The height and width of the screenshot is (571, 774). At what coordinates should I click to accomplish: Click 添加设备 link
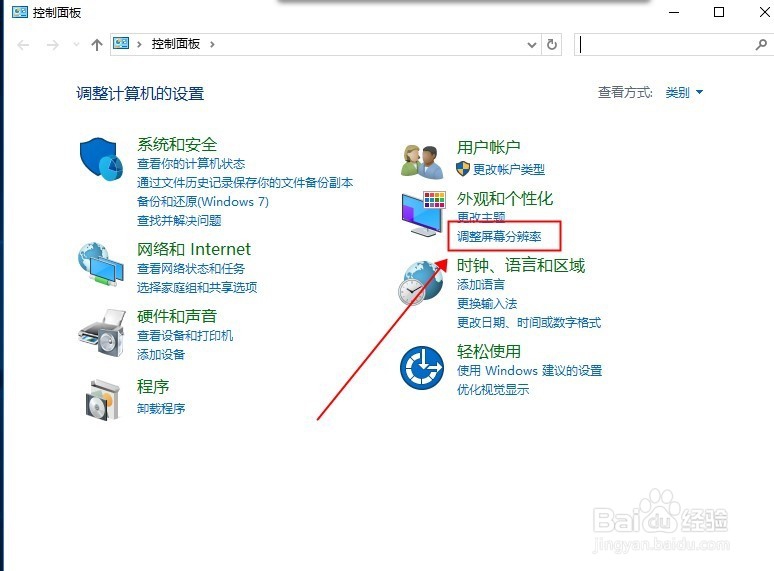[x=161, y=354]
